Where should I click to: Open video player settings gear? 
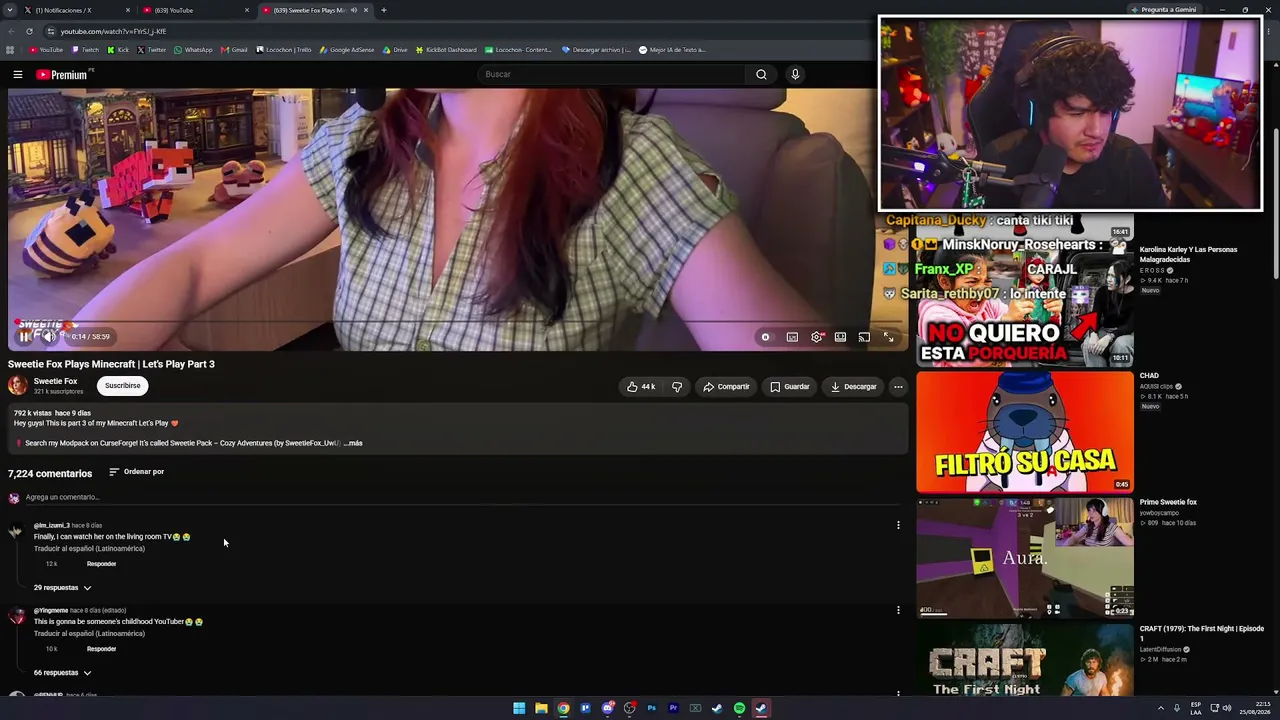(x=817, y=337)
